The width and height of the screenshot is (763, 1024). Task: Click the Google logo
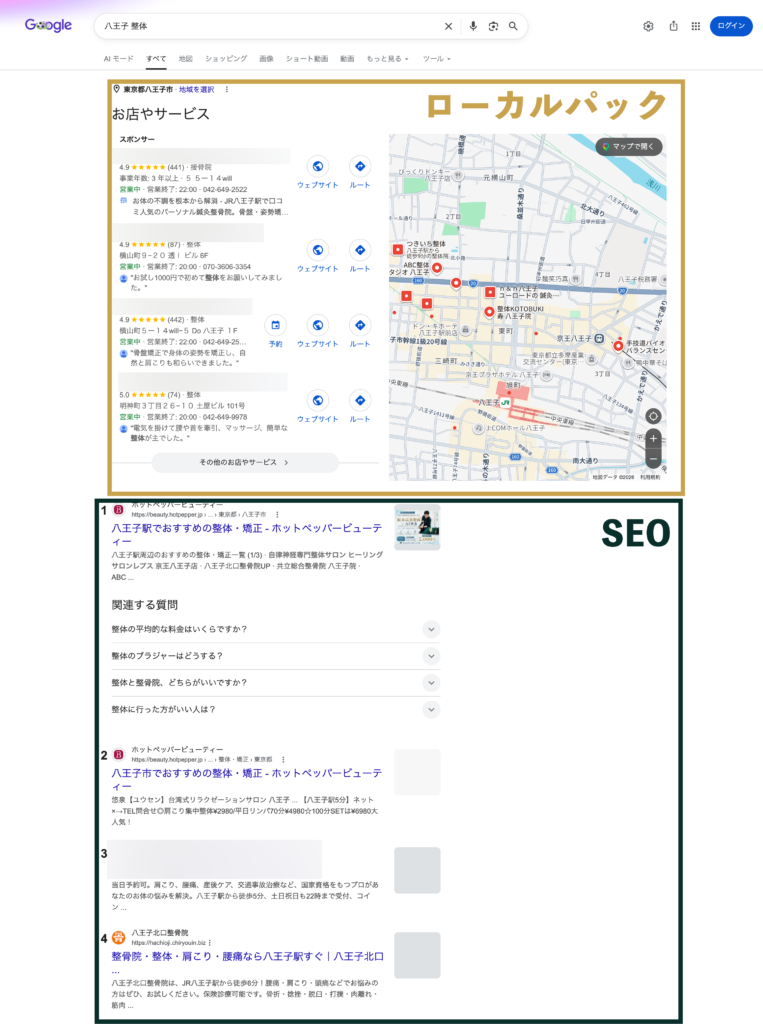[48, 25]
